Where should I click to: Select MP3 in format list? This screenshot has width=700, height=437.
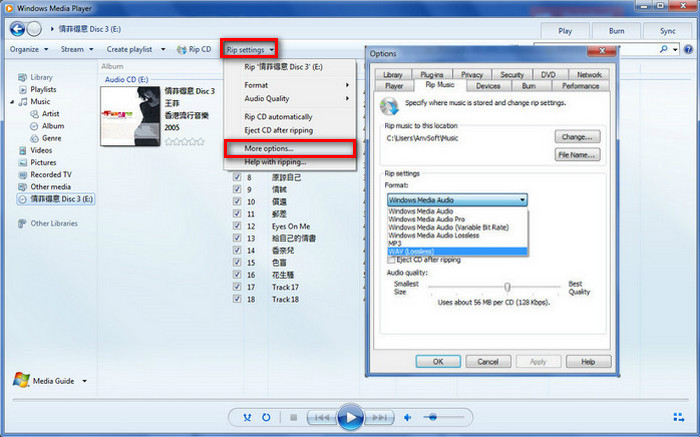[457, 243]
